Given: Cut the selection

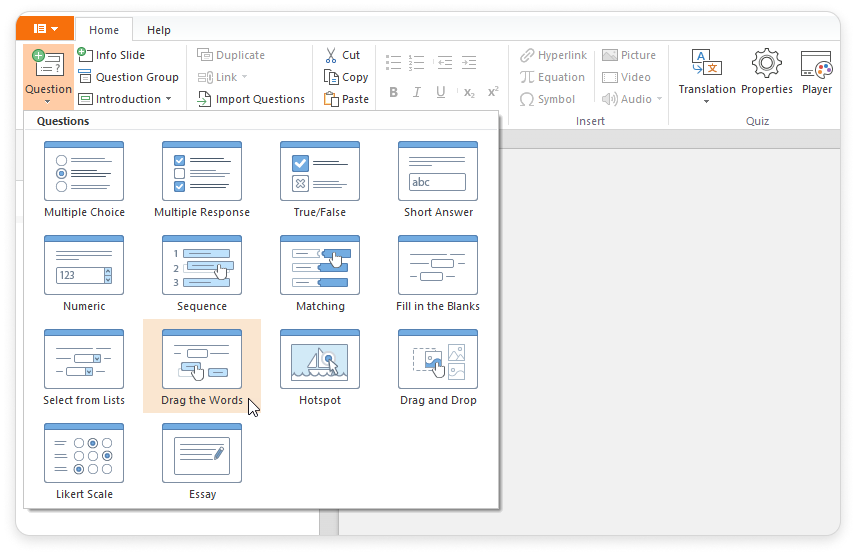Looking at the screenshot, I should point(342,55).
